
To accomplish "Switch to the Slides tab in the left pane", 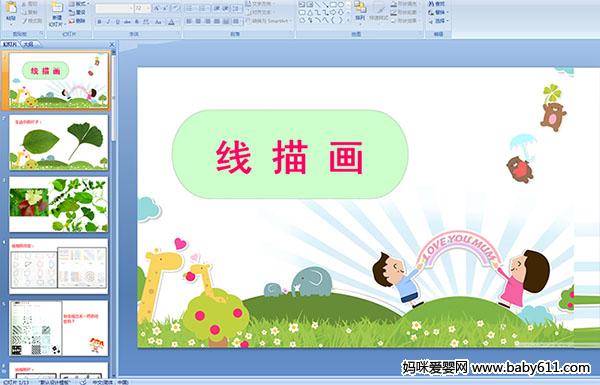I will pos(10,44).
